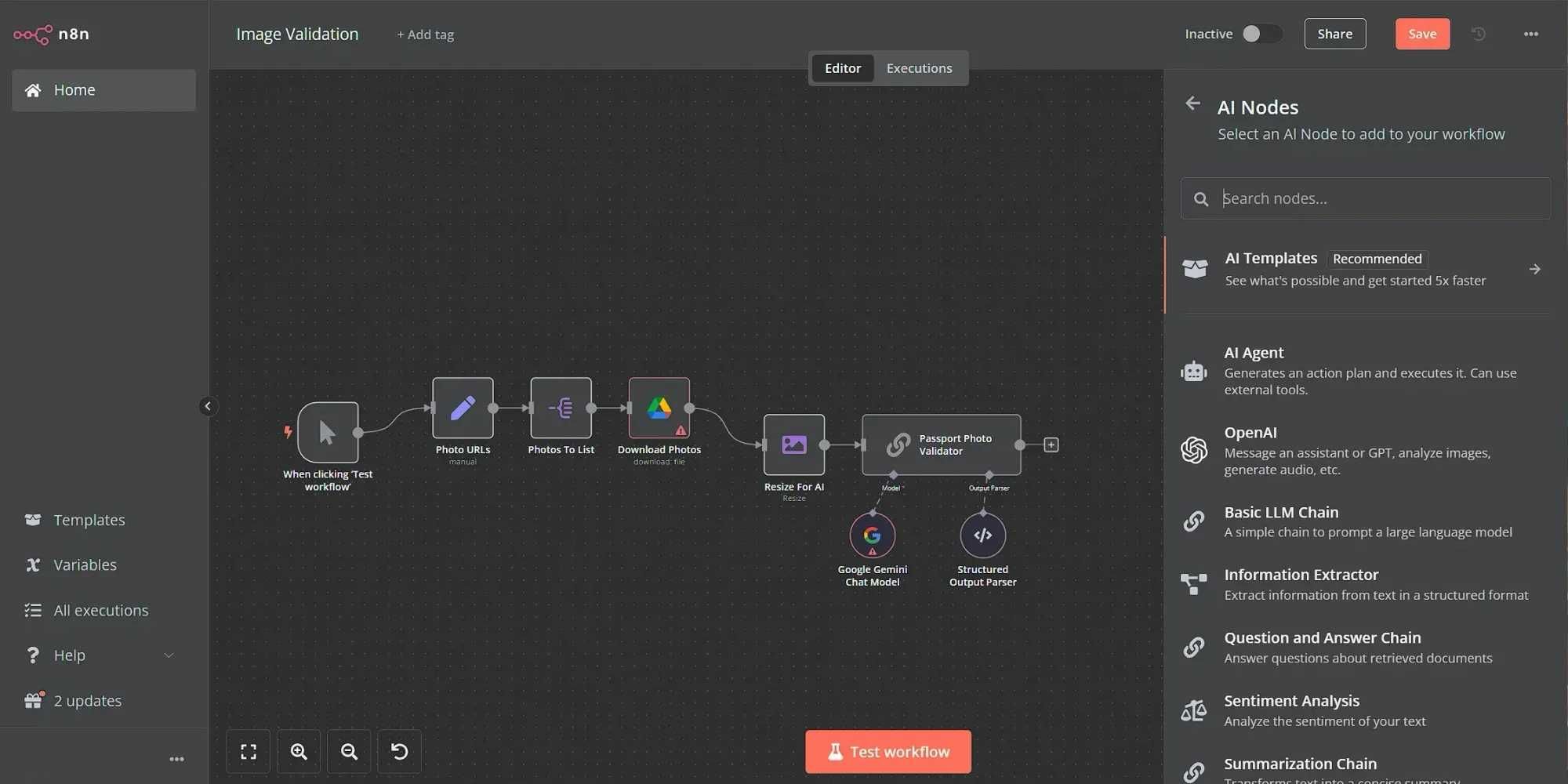Select the Download Photos Google Drive node
Viewport: 1568px width, 784px height.
(659, 408)
